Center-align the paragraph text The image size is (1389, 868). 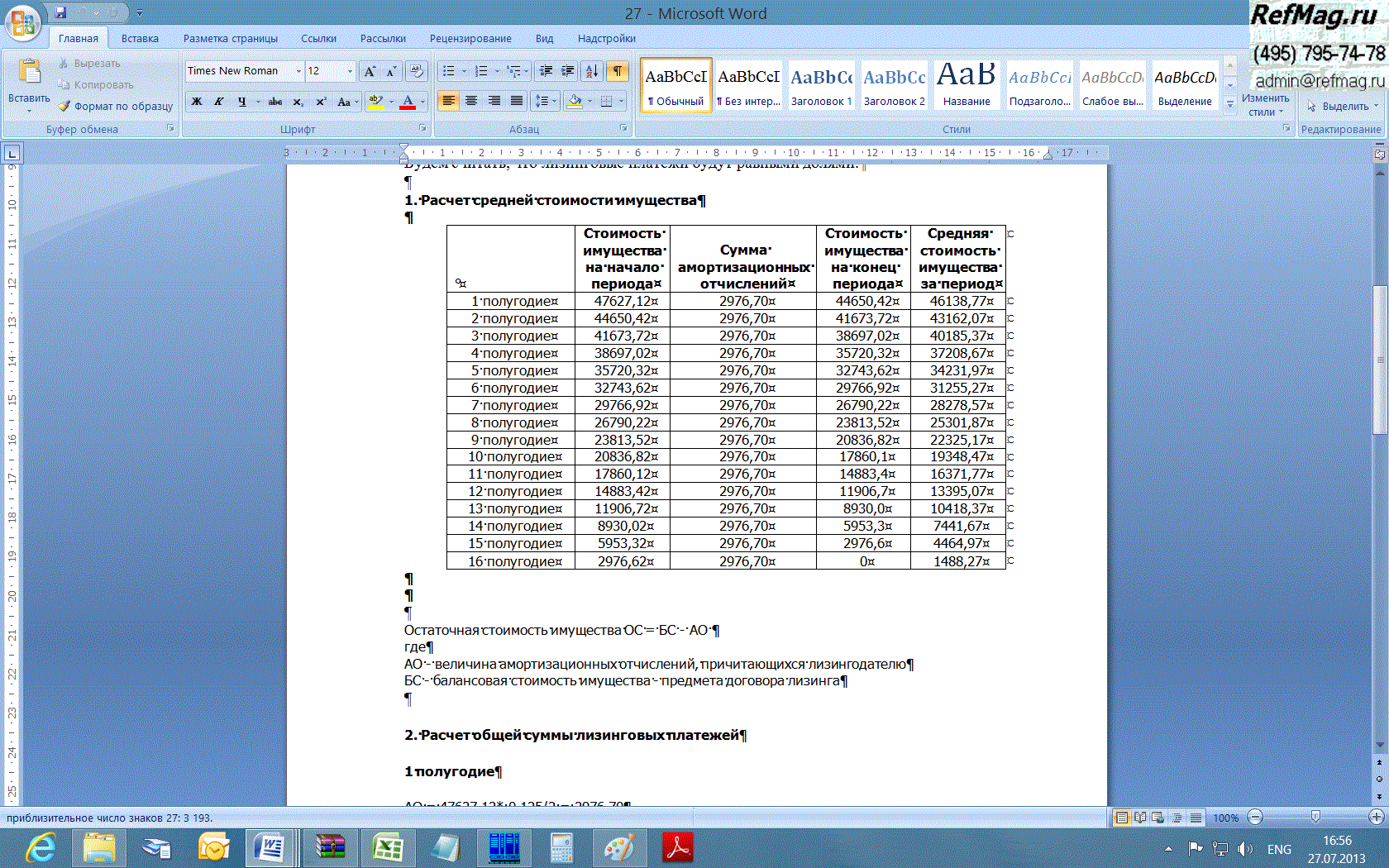click(x=471, y=101)
